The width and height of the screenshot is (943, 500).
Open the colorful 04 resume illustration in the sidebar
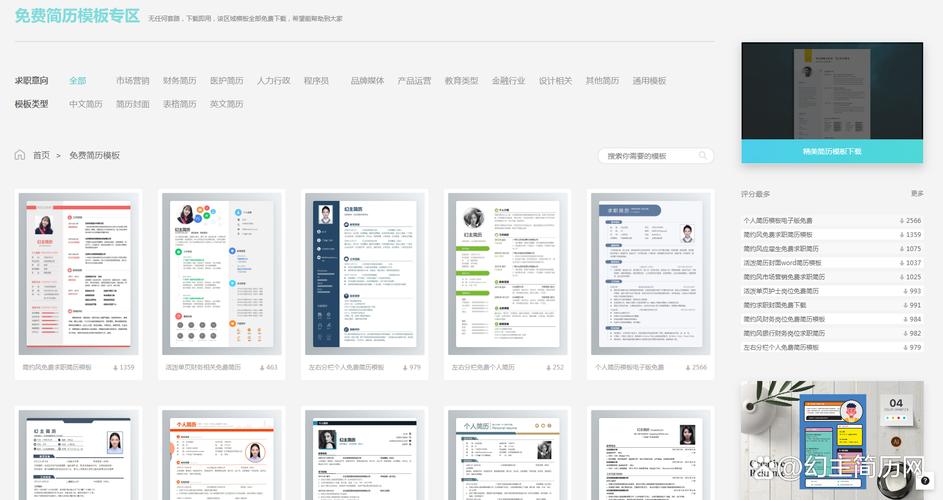[x=832, y=440]
